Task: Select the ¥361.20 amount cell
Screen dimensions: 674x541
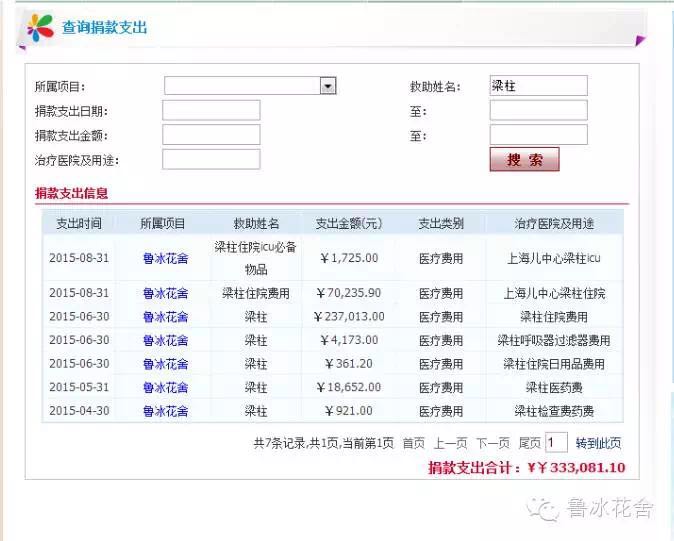Action: tap(349, 364)
